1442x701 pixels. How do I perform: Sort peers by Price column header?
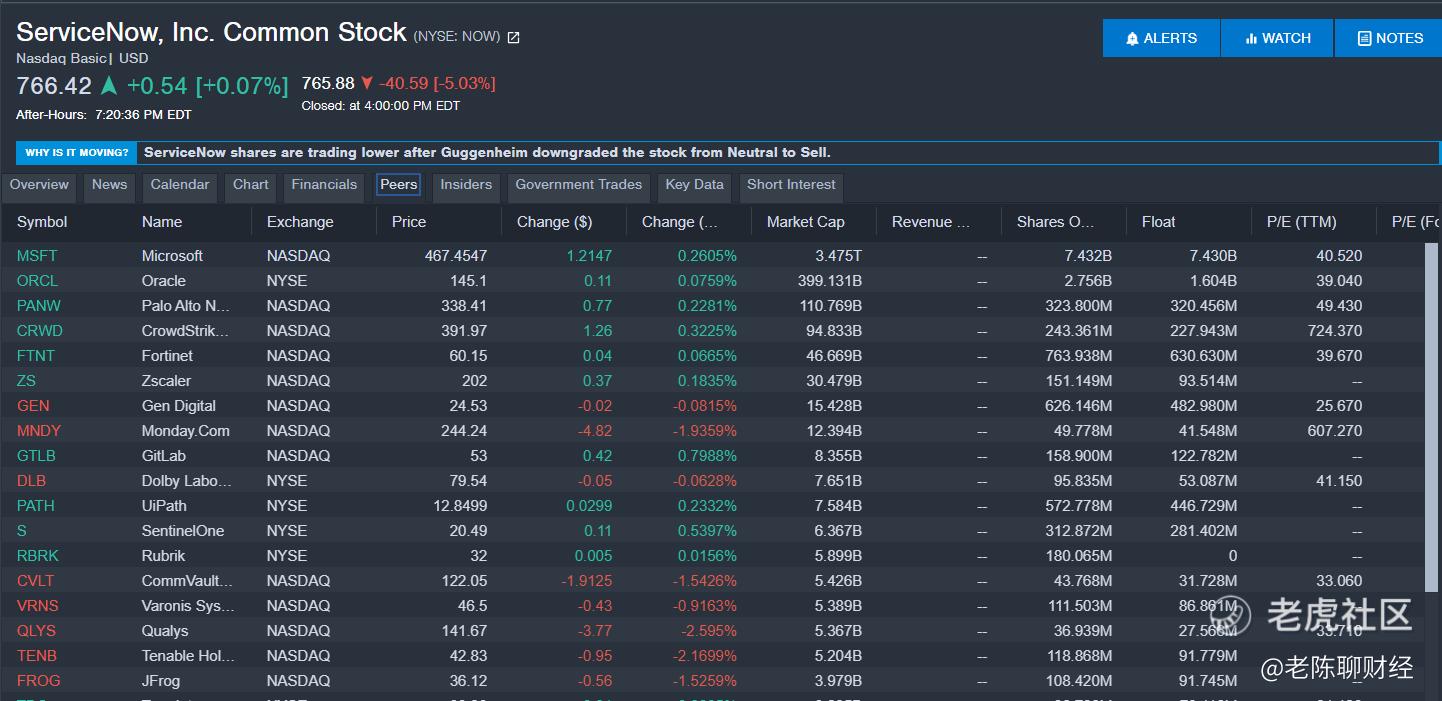click(x=409, y=222)
